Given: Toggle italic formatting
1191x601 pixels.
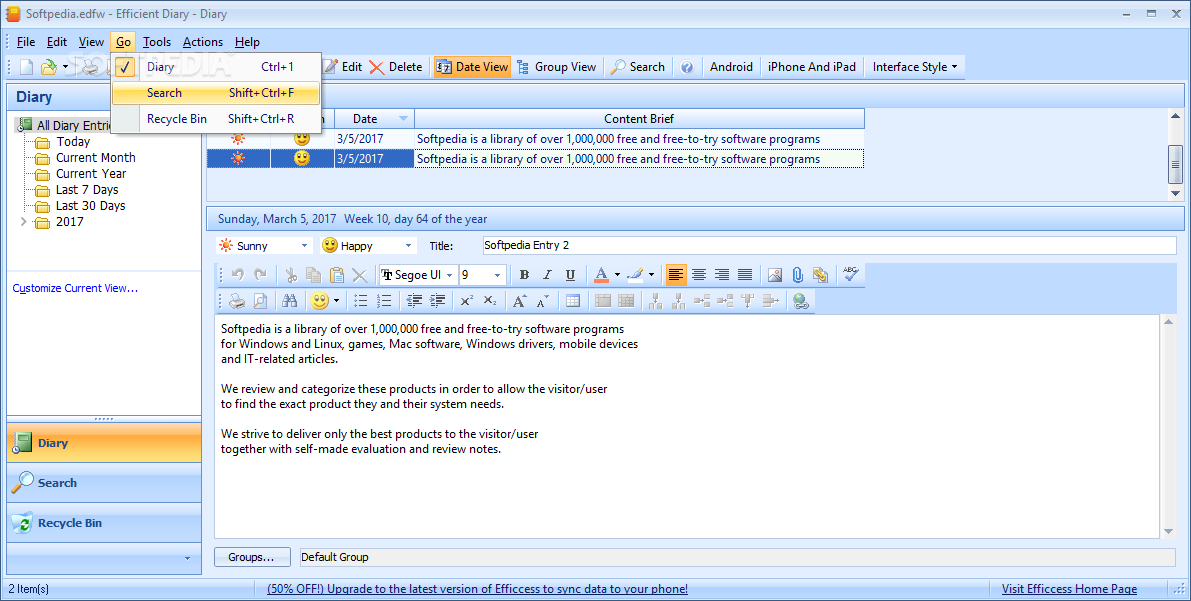Looking at the screenshot, I should pyautogui.click(x=547, y=275).
